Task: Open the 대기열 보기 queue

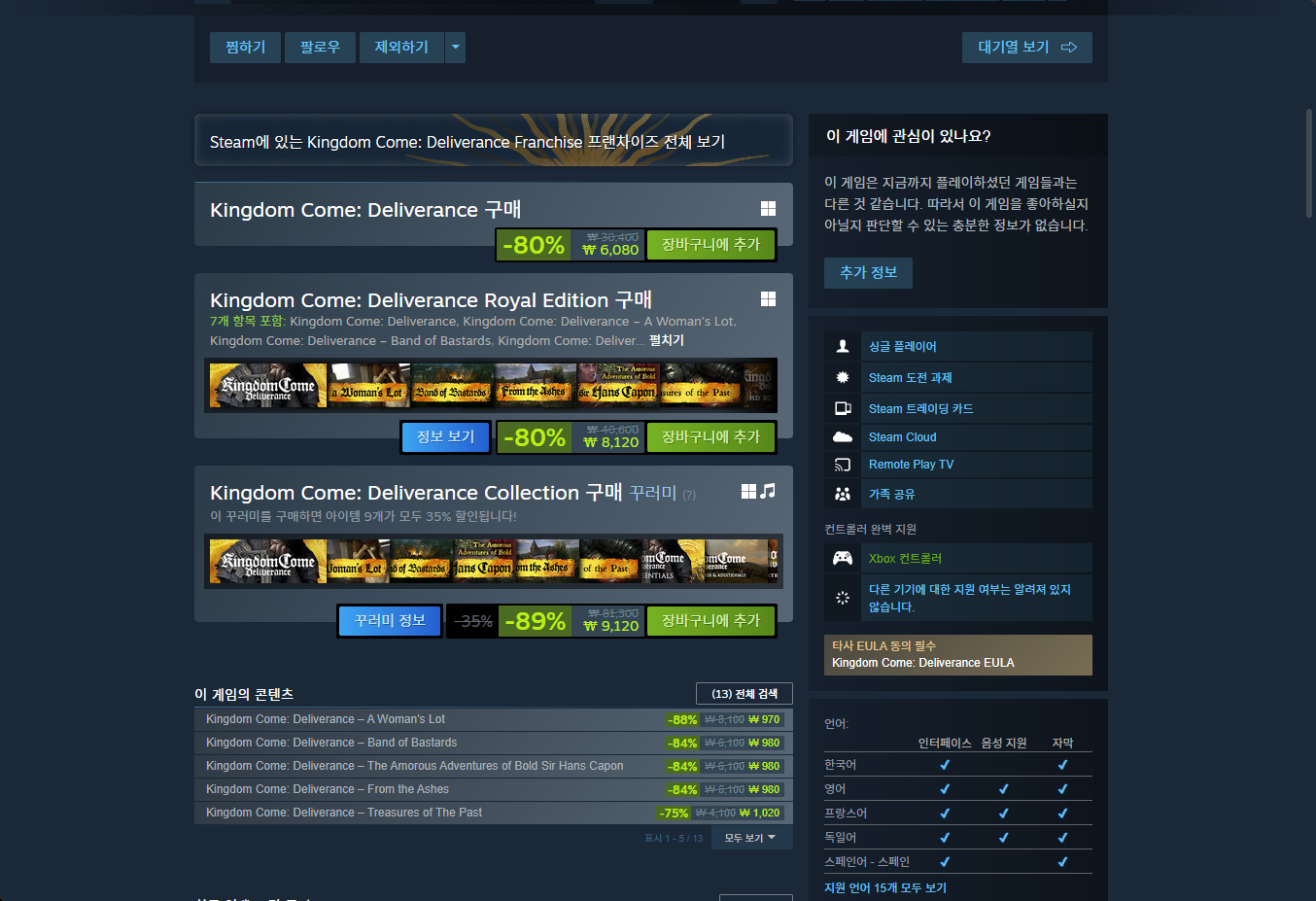Action: coord(1027,47)
